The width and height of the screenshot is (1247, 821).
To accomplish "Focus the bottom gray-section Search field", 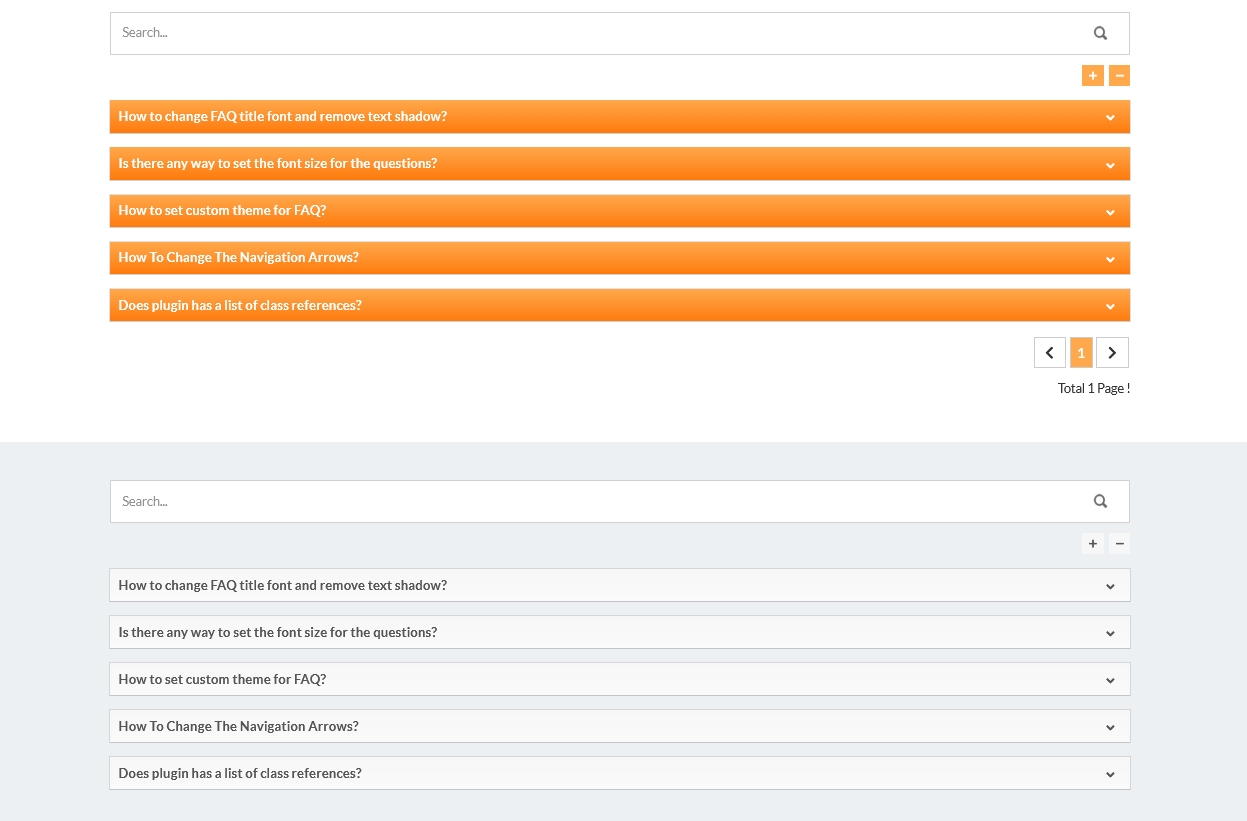I will tap(590, 501).
